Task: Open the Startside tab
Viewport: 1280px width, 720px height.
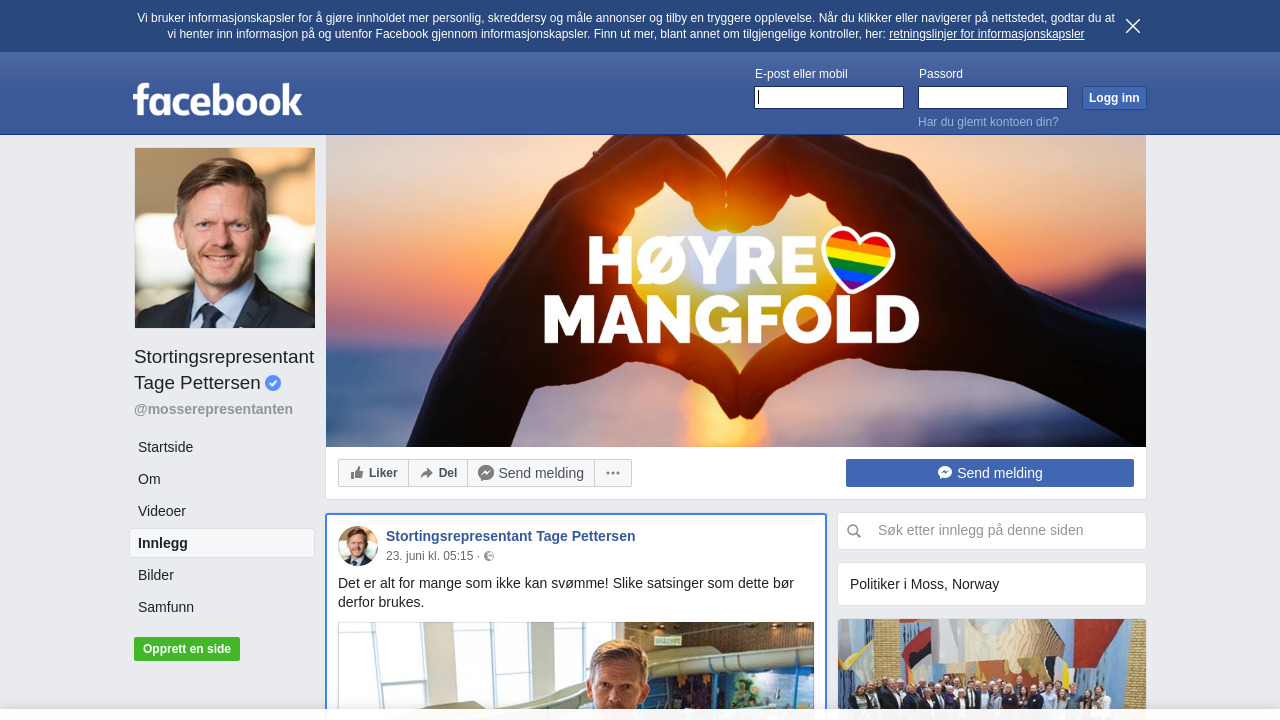Action: tap(166, 447)
